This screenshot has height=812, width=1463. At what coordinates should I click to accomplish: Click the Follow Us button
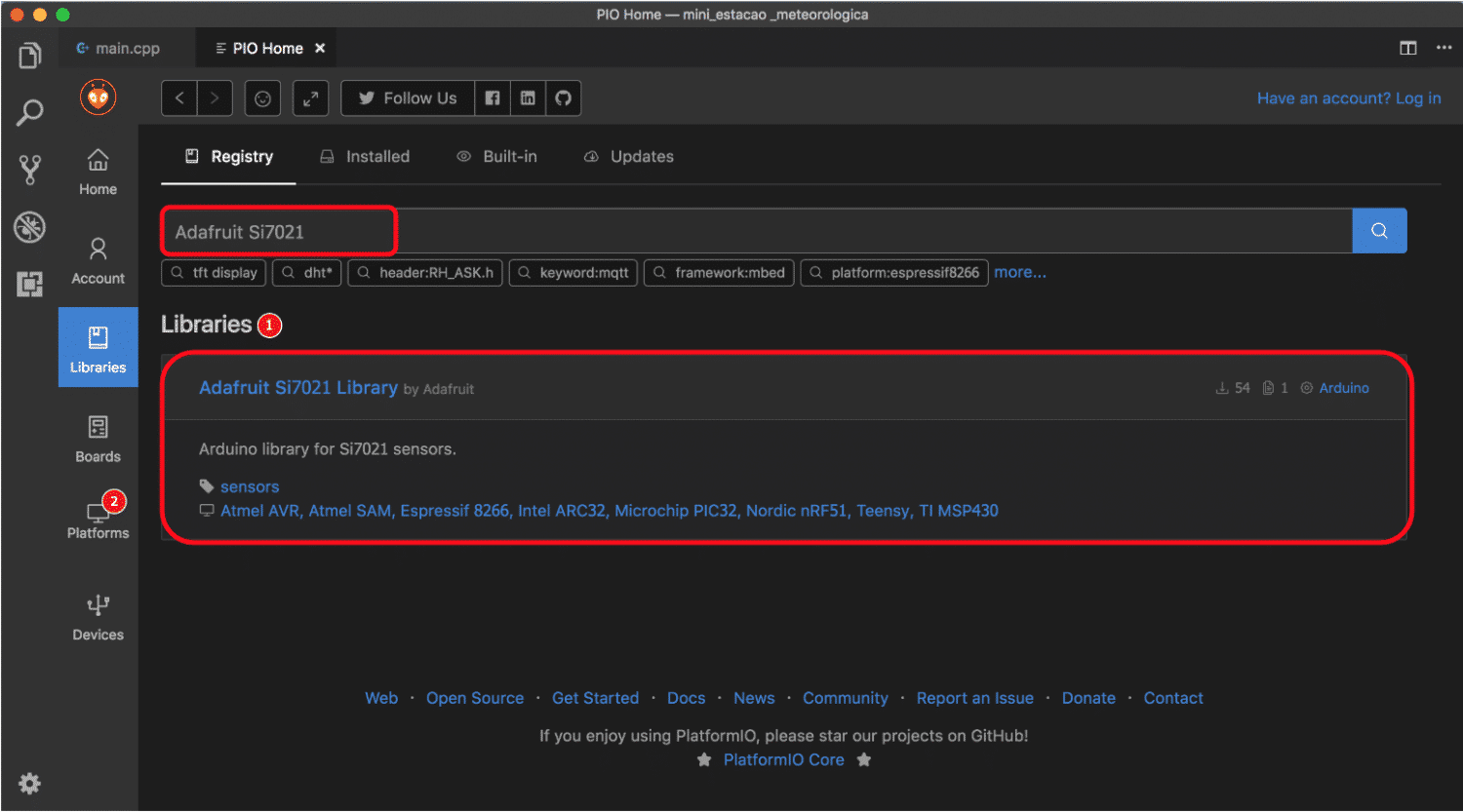click(408, 98)
